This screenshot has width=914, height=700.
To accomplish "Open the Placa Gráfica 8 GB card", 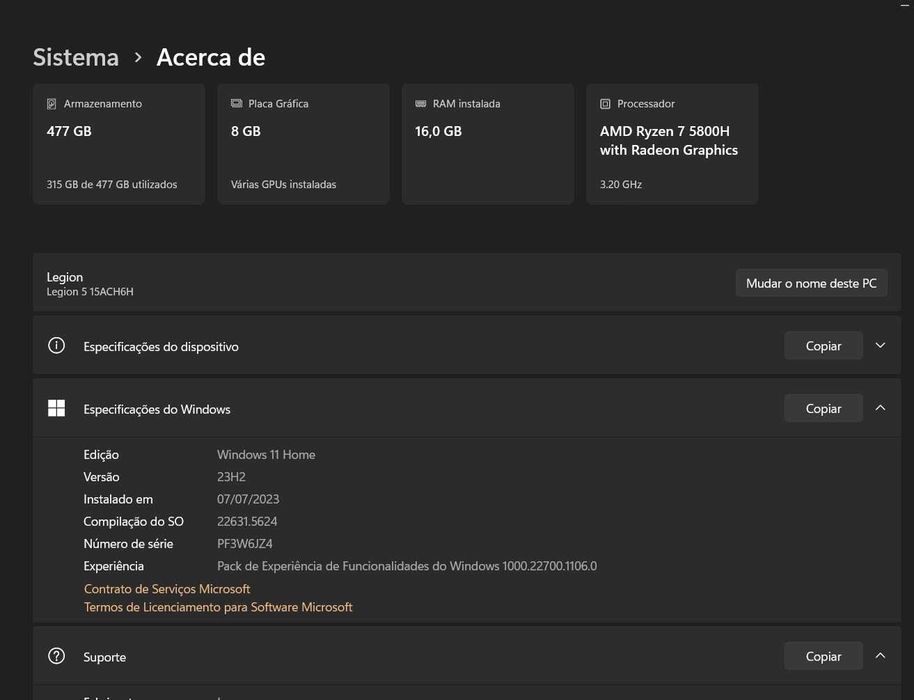I will (303, 144).
